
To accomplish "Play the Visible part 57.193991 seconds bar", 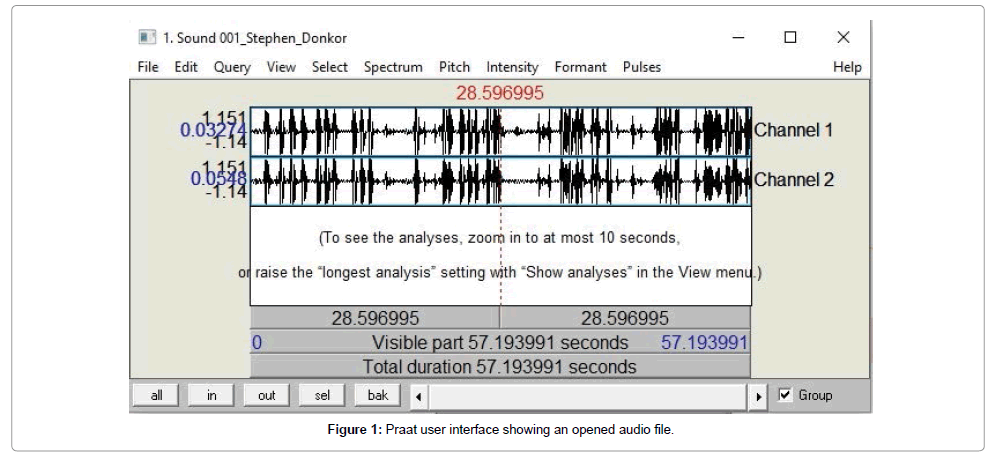I will pyautogui.click(x=500, y=343).
